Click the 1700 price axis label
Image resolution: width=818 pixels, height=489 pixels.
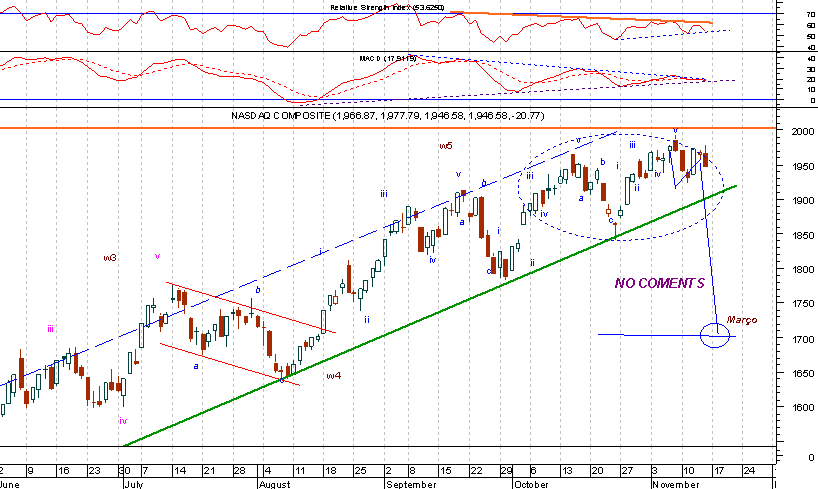[802, 339]
